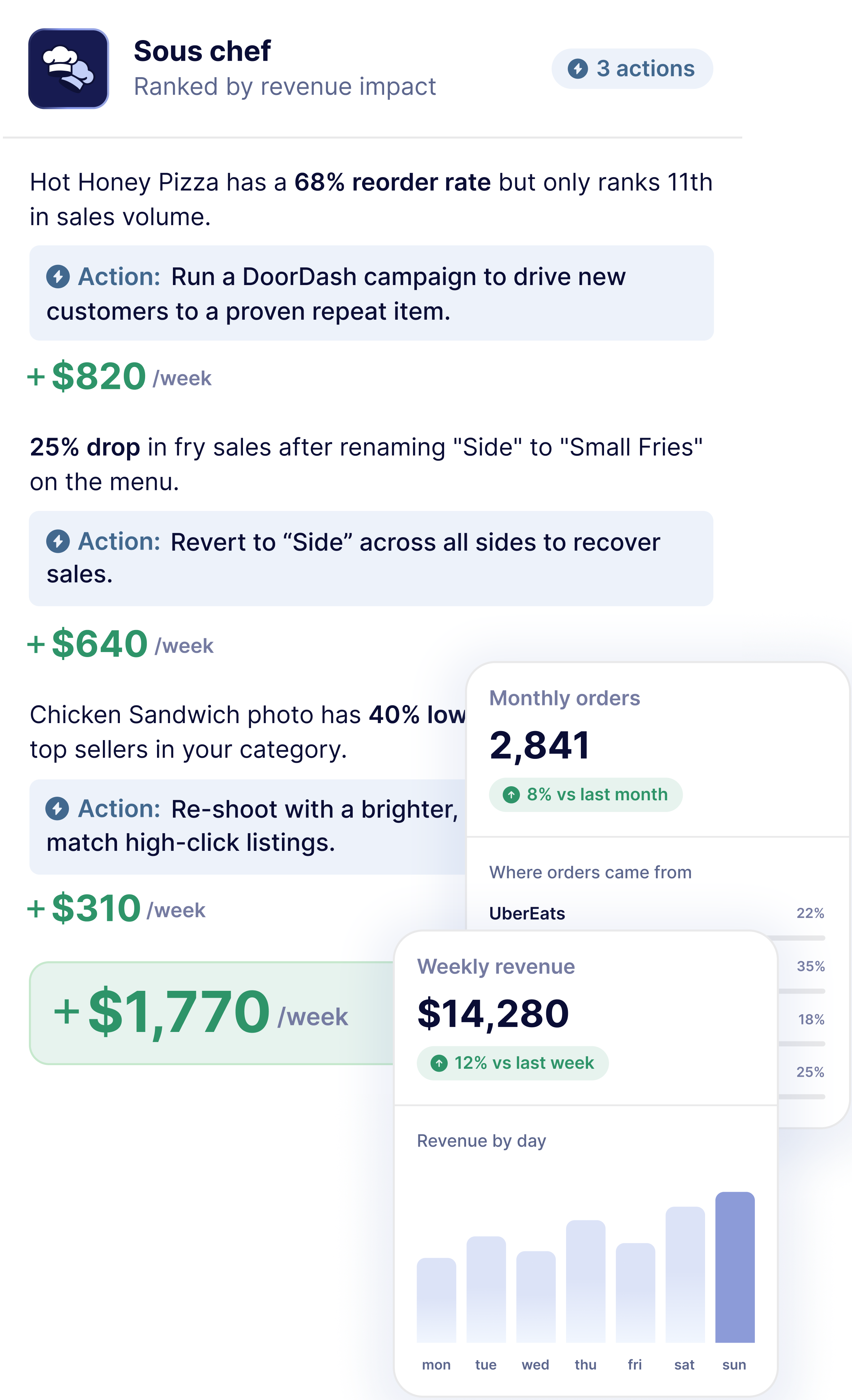Image resolution: width=852 pixels, height=1400 pixels.
Task: Open the 3 actions badge
Action: point(632,69)
